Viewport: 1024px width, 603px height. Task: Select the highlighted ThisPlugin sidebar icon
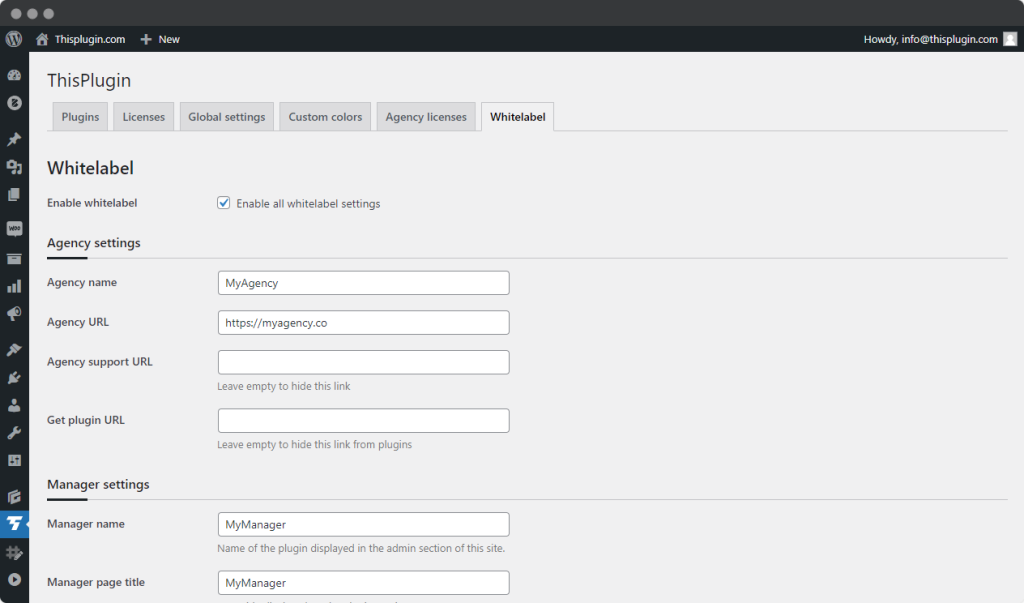tap(14, 523)
